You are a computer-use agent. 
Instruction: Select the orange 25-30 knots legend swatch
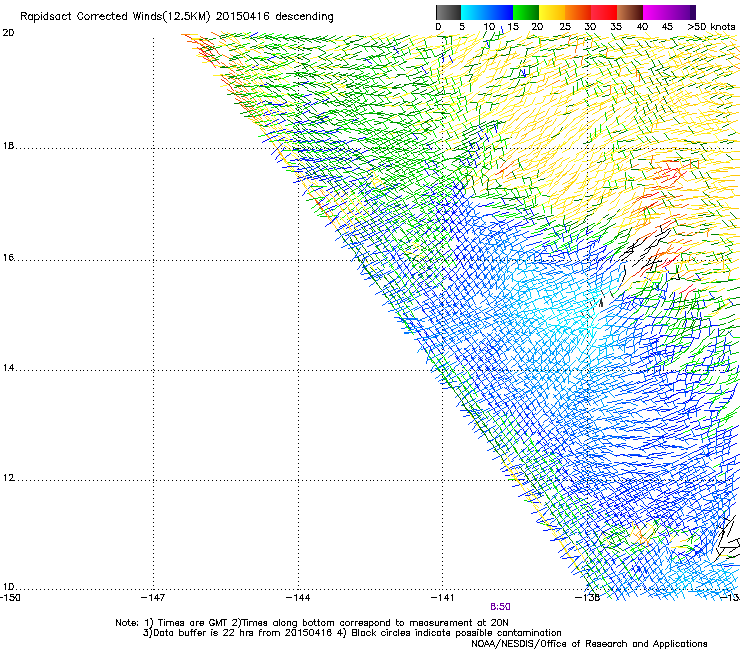(x=578, y=12)
